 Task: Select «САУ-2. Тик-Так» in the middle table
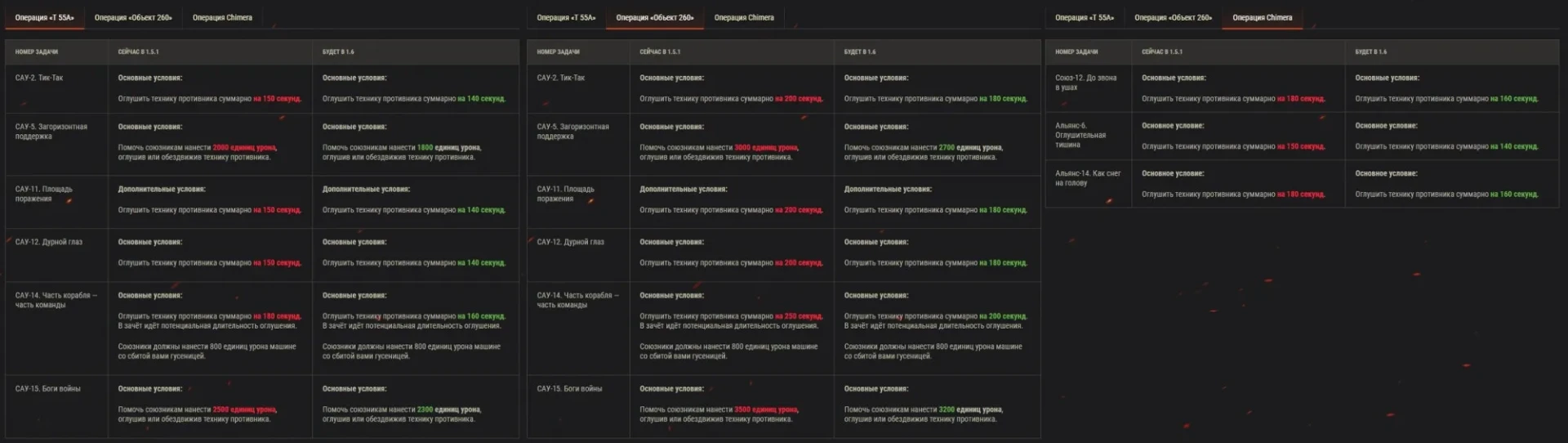tap(560, 78)
